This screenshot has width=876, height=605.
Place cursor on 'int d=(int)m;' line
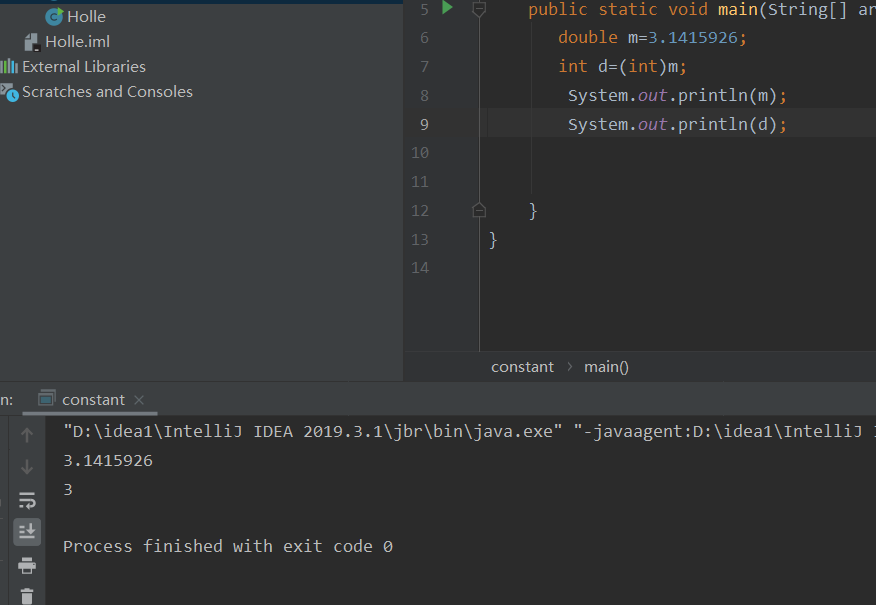pos(622,66)
